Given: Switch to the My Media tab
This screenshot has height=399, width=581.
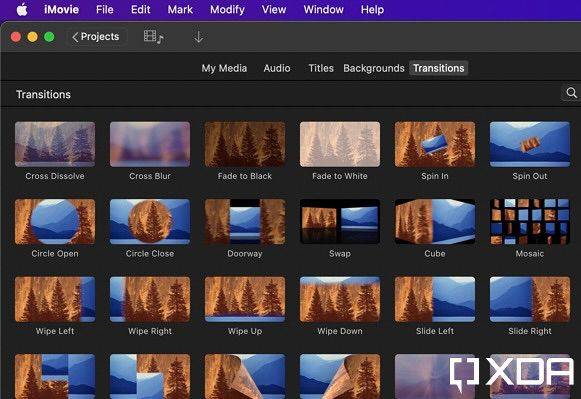Looking at the screenshot, I should click(224, 68).
